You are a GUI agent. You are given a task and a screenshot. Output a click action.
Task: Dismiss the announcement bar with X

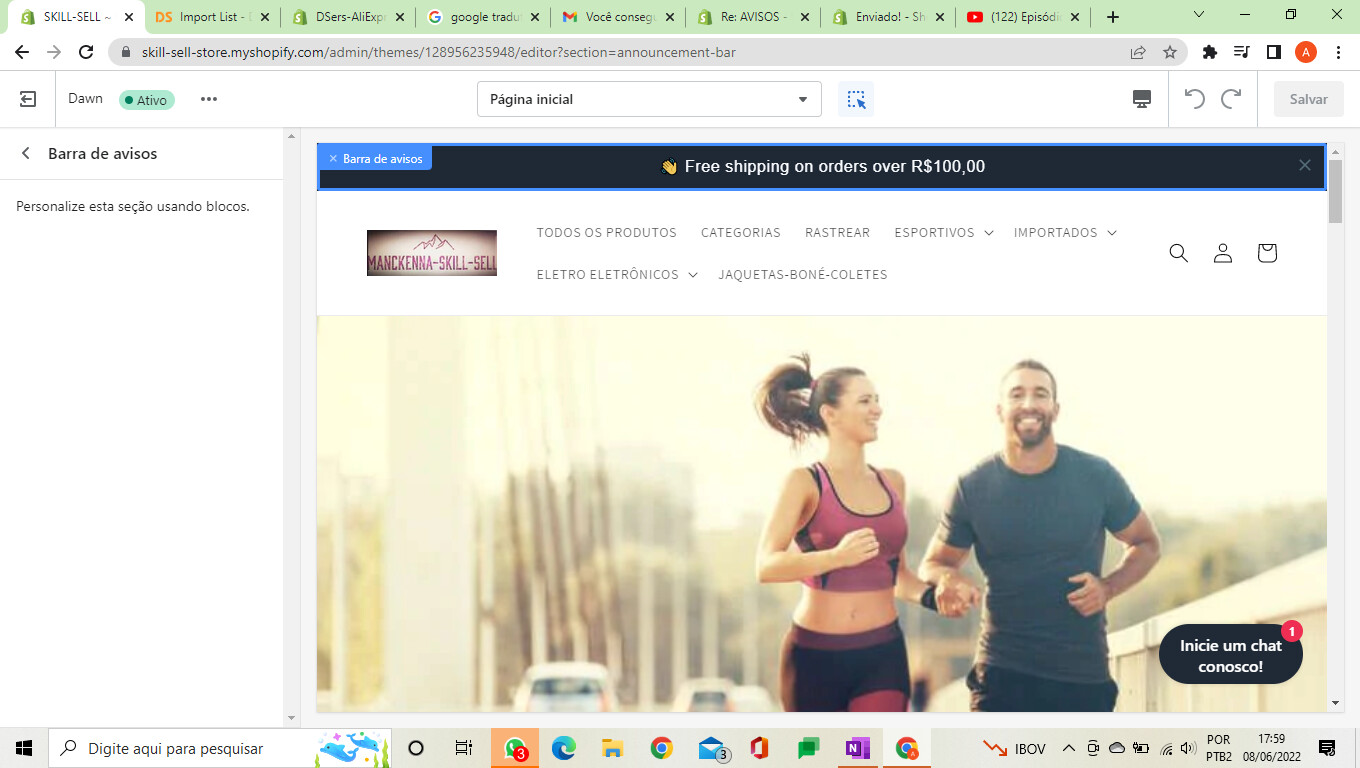point(1304,166)
